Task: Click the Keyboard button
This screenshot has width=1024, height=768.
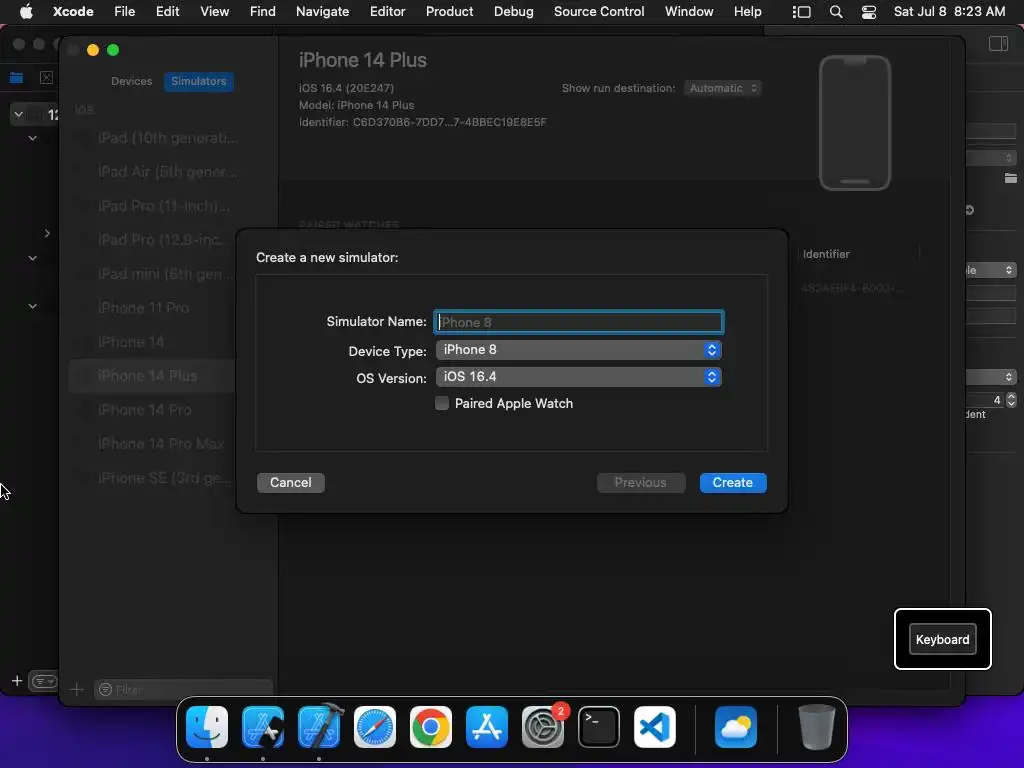Action: pos(942,639)
